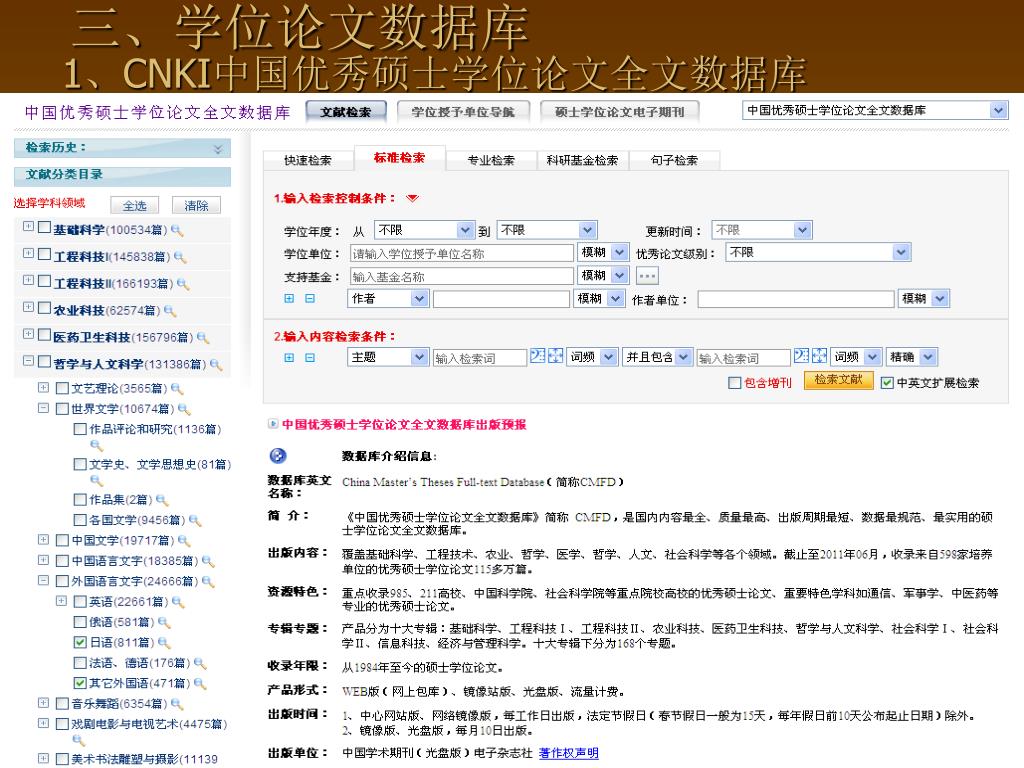Click magnifier icon beside 英语 (22661篇)
This screenshot has width=1024, height=768.
(x=178, y=602)
